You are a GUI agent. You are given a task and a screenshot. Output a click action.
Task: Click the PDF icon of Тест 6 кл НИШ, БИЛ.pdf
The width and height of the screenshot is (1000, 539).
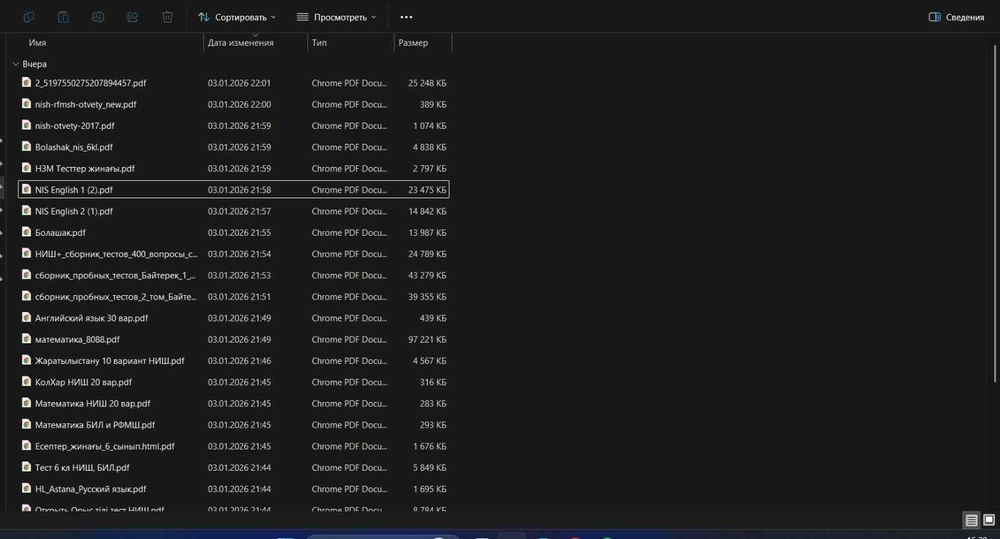[26, 467]
